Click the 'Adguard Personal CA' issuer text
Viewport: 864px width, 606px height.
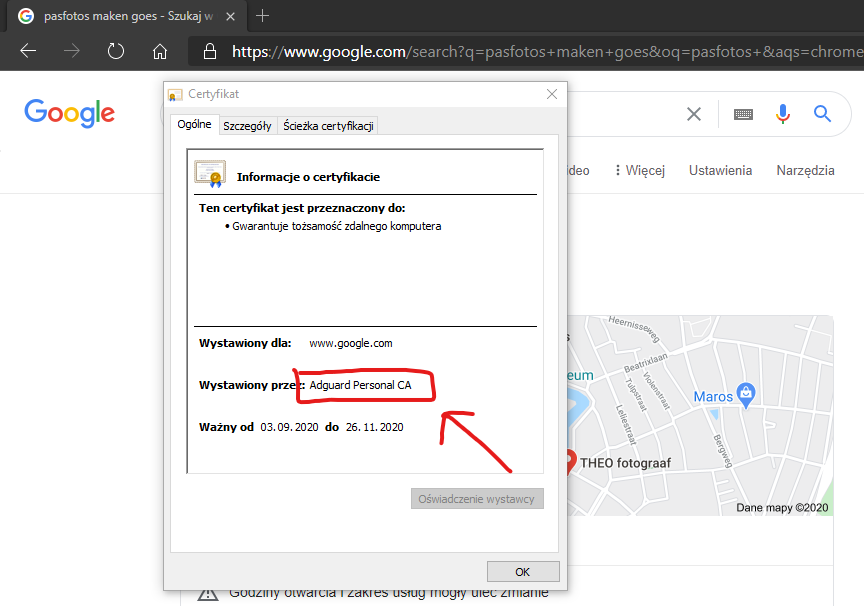(x=360, y=385)
